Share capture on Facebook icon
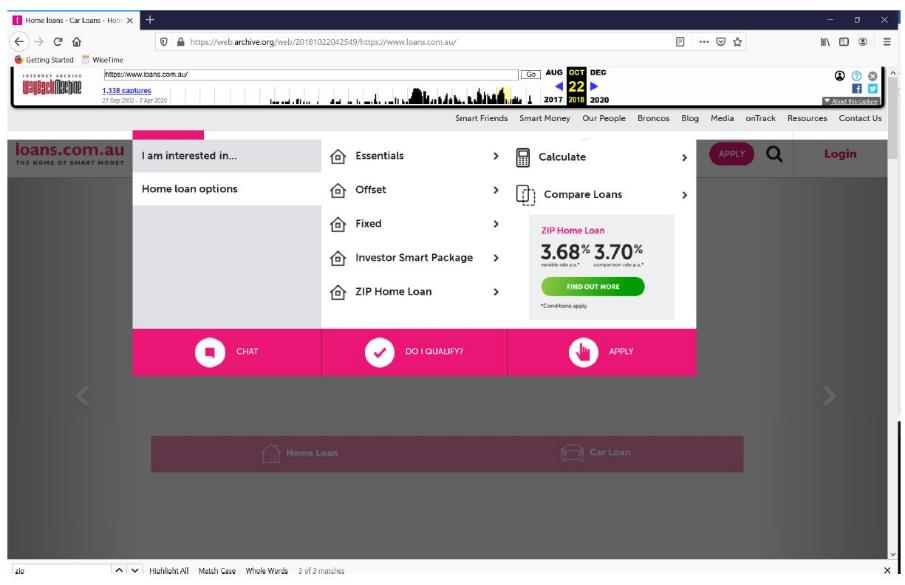Viewport: 905px width, 585px height. (857, 88)
